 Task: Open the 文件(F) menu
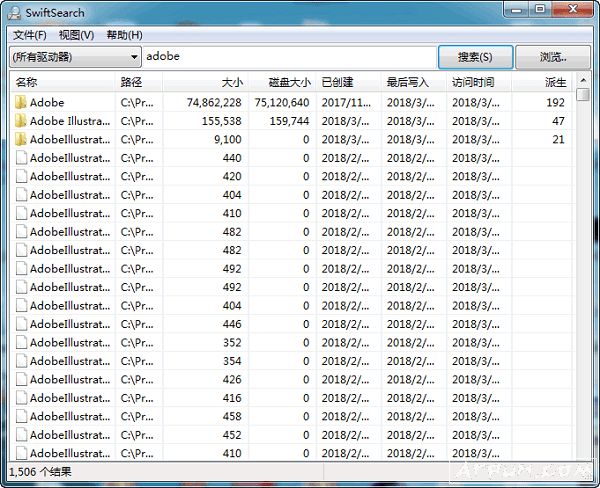tap(30, 35)
